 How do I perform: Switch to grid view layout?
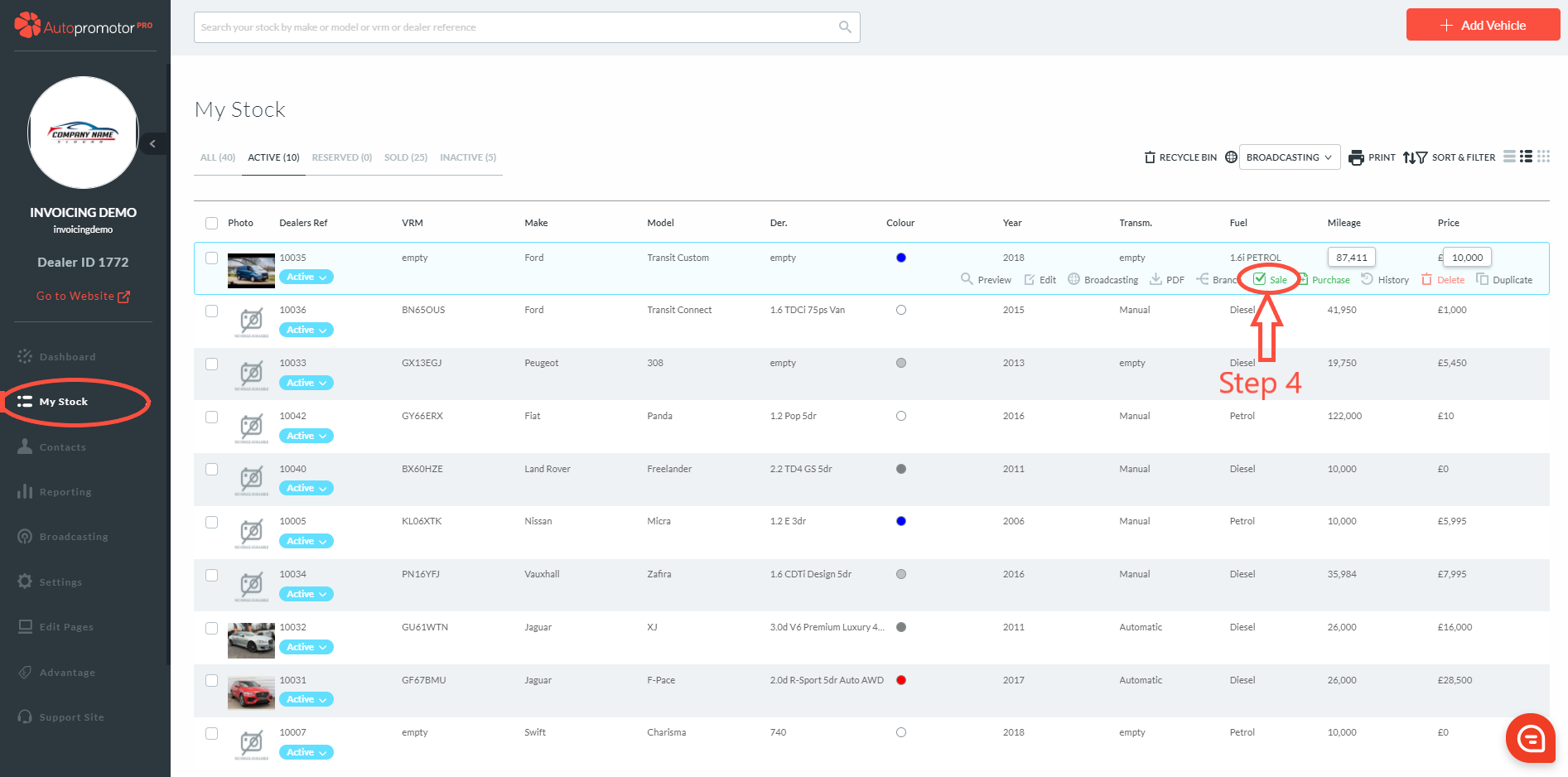pos(1543,157)
